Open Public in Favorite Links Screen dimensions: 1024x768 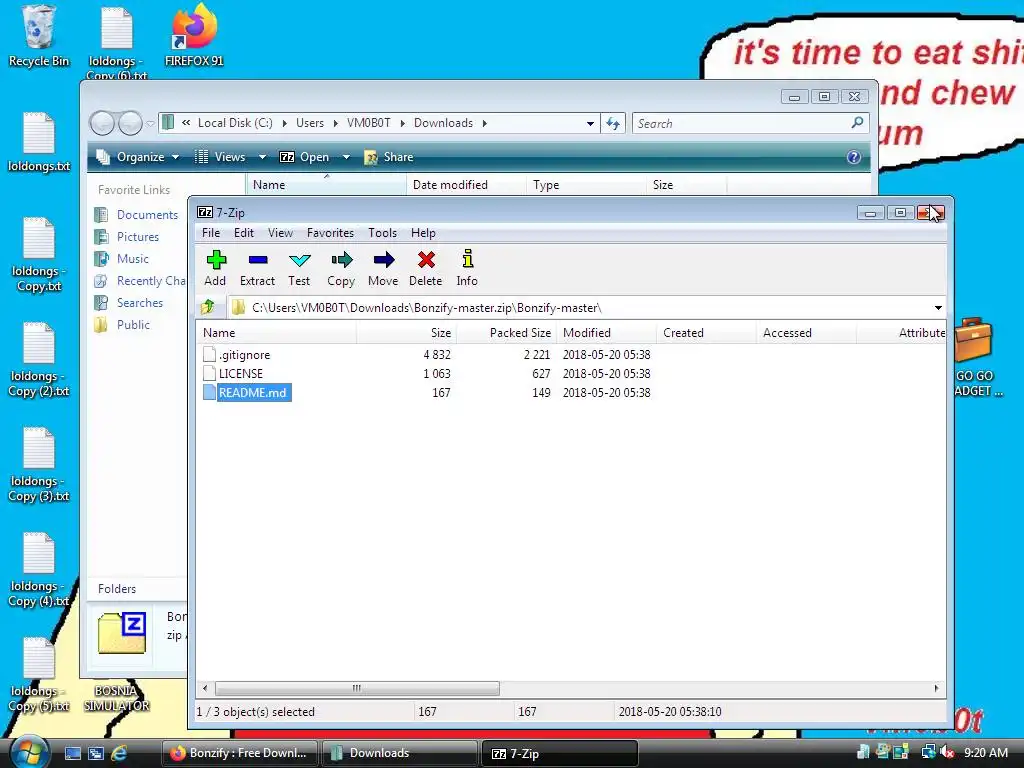point(133,325)
